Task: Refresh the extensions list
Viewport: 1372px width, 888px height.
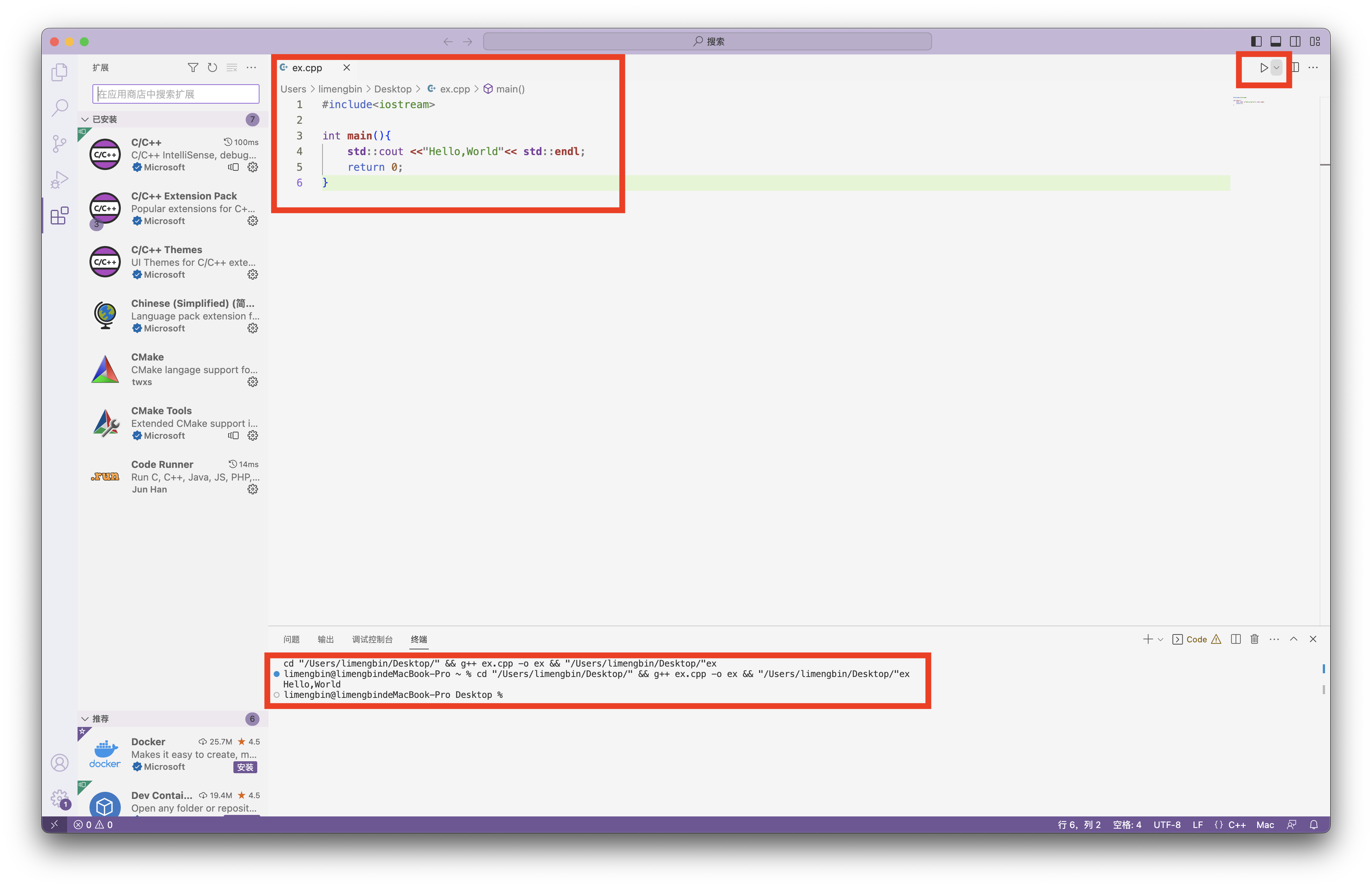Action: 212,67
